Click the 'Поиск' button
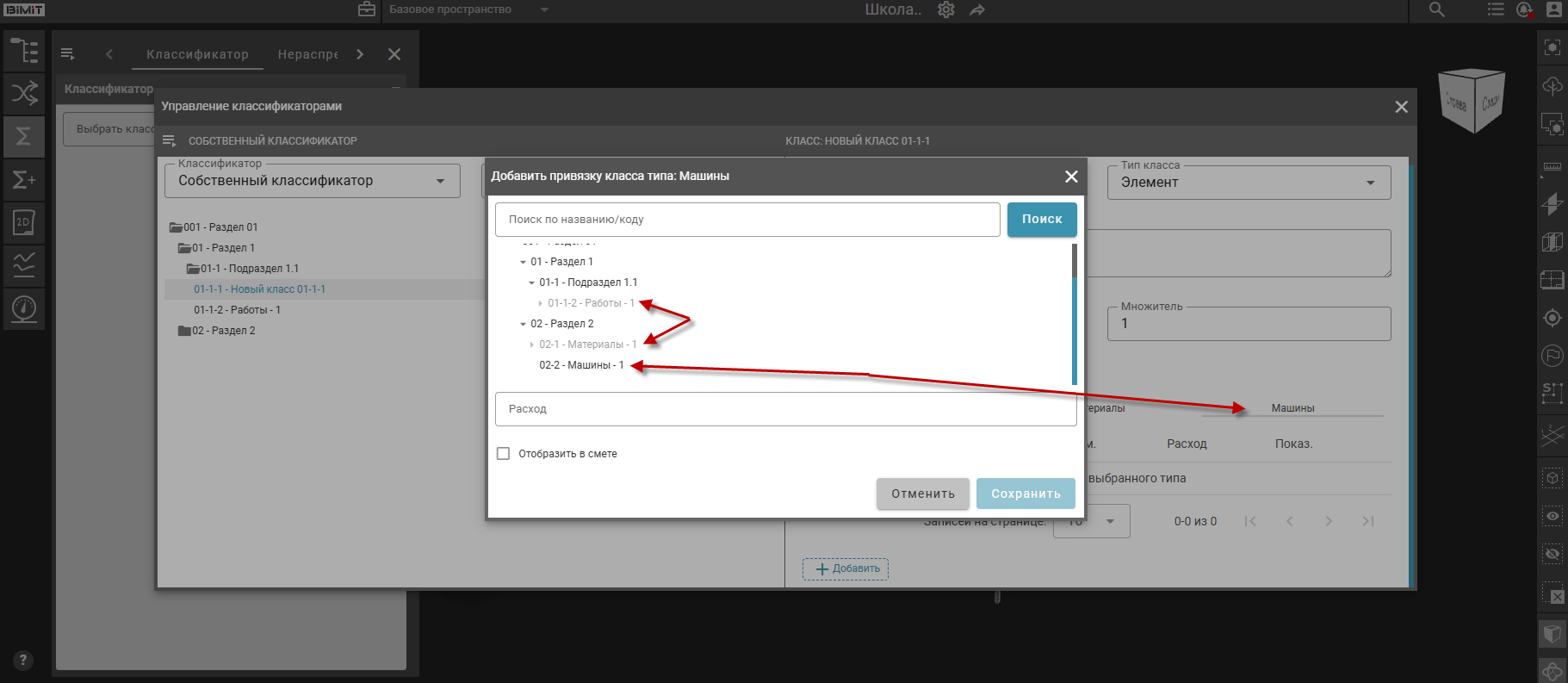This screenshot has height=683, width=1568. (1041, 220)
